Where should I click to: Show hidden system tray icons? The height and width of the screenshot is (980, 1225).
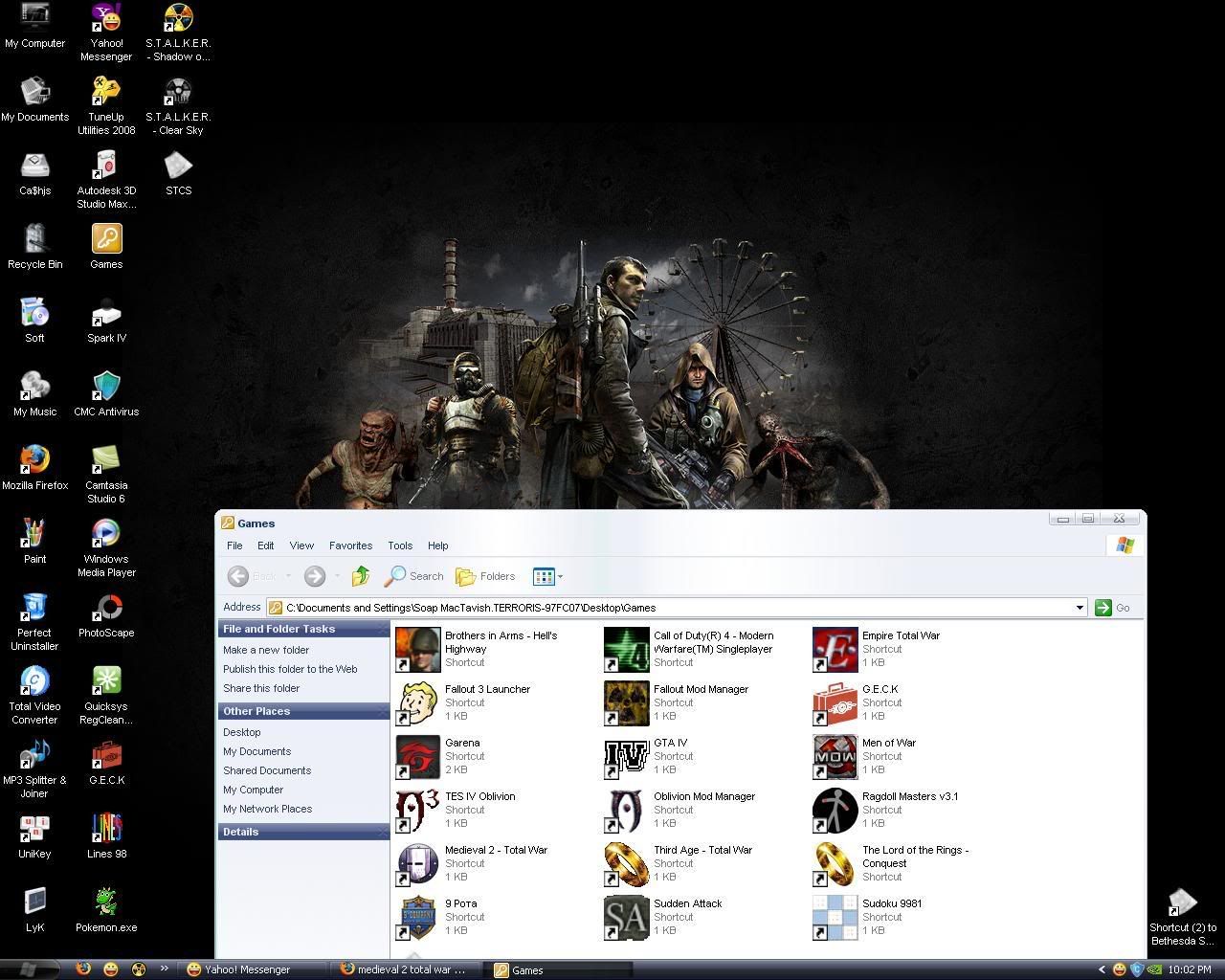[x=1102, y=969]
